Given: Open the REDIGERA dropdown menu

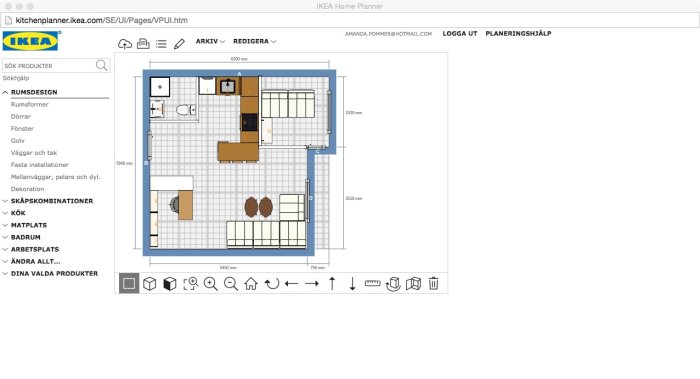Looking at the screenshot, I should point(254,41).
